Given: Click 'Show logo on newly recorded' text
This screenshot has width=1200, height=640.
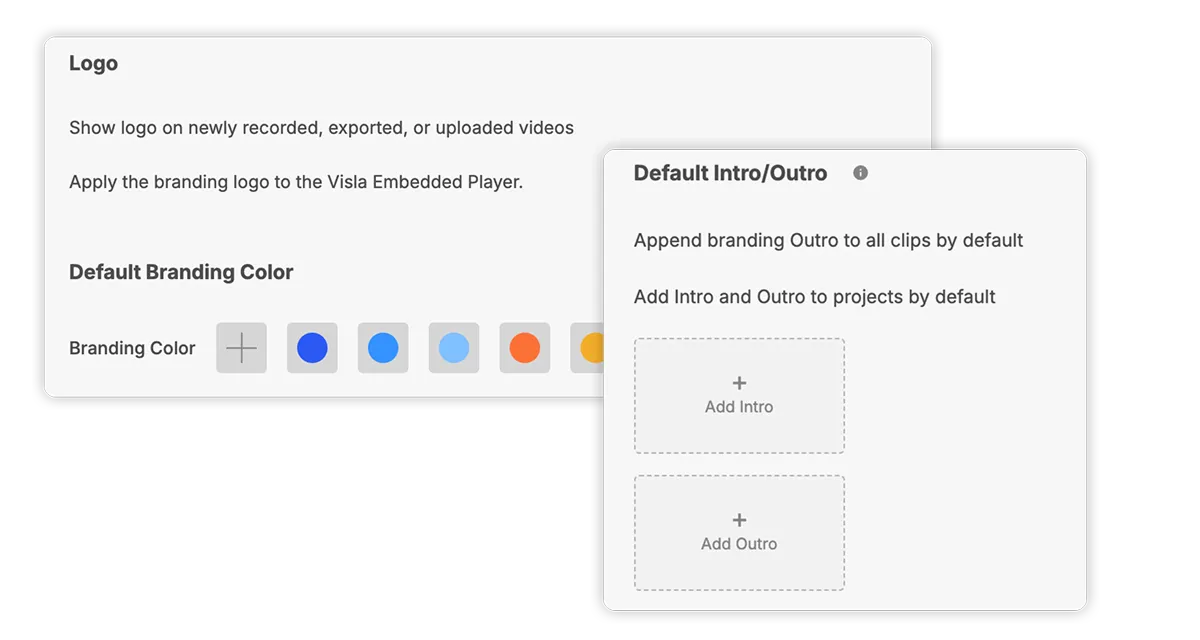Looking at the screenshot, I should coord(321,128).
